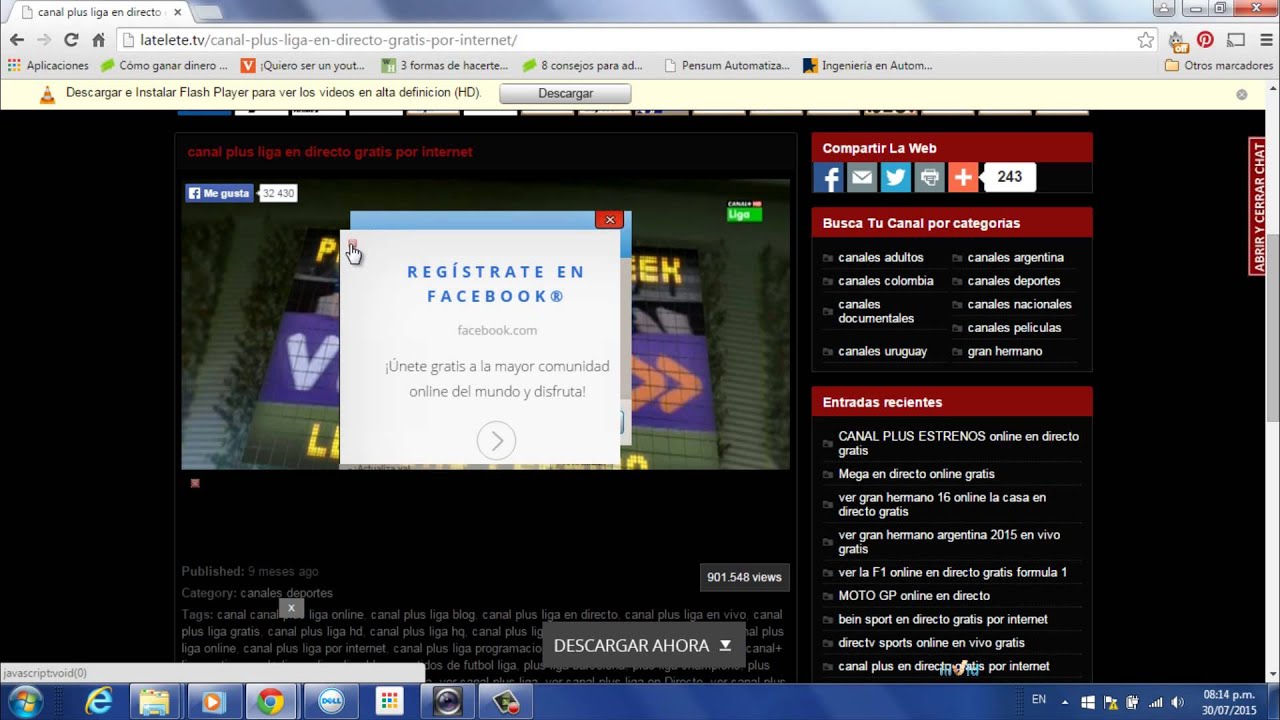The height and width of the screenshot is (720, 1280).
Task: Open bein sport en directo entry
Action: click(943, 619)
